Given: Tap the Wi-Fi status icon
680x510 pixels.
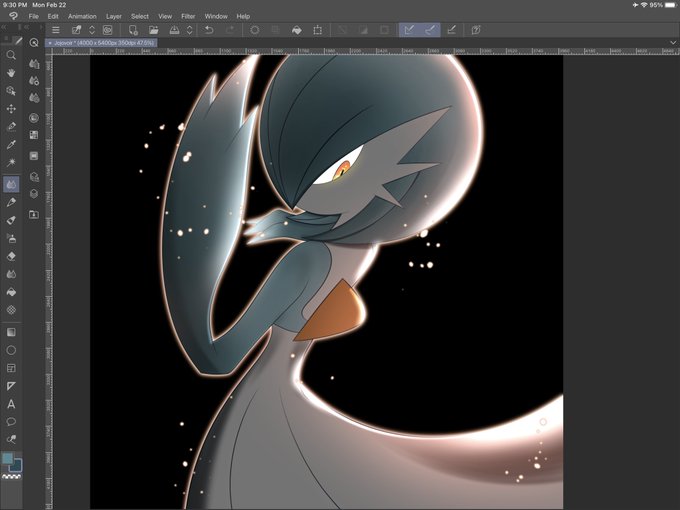Looking at the screenshot, I should [644, 5].
